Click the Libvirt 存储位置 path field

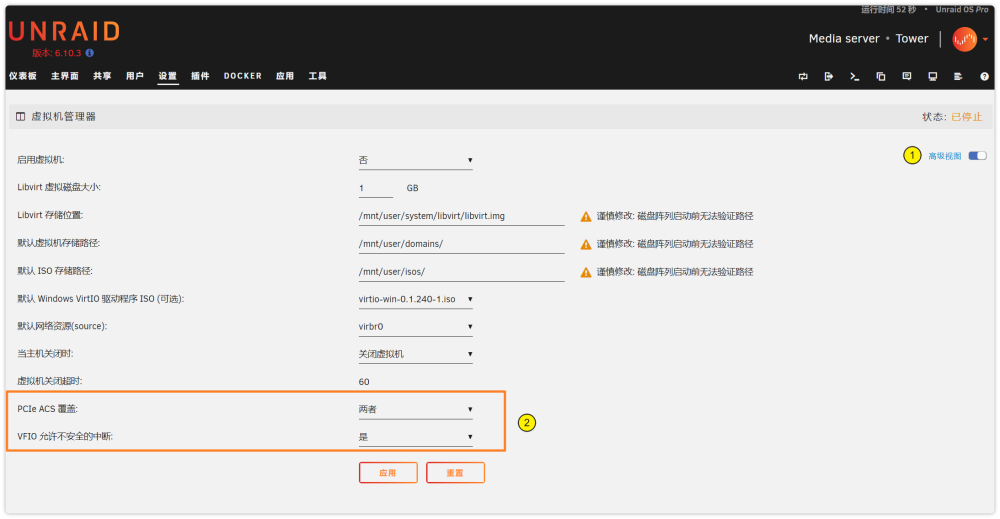(x=461, y=217)
